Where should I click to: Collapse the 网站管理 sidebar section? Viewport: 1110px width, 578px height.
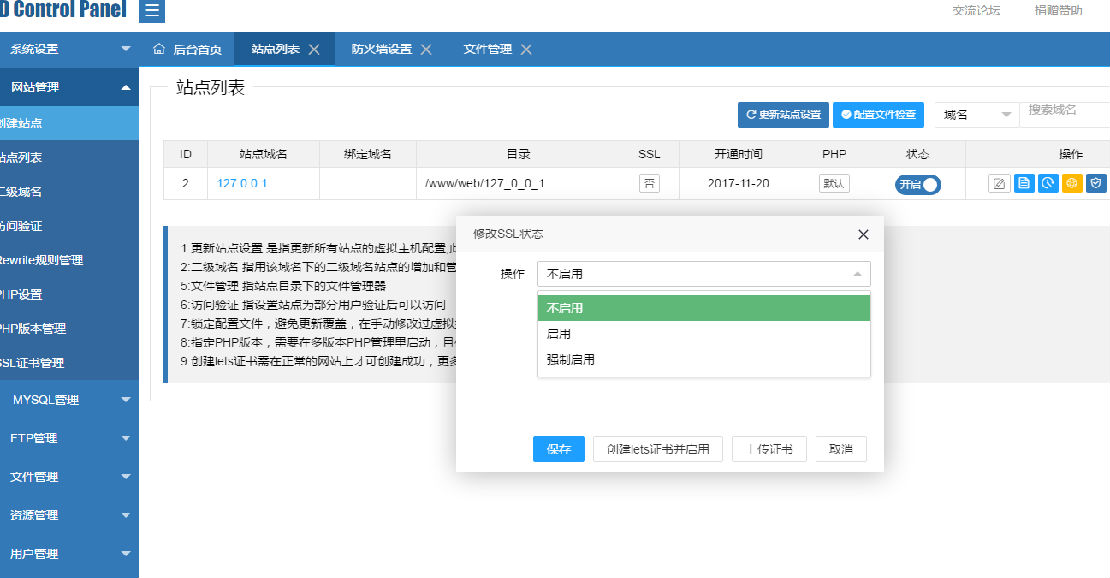pyautogui.click(x=69, y=87)
